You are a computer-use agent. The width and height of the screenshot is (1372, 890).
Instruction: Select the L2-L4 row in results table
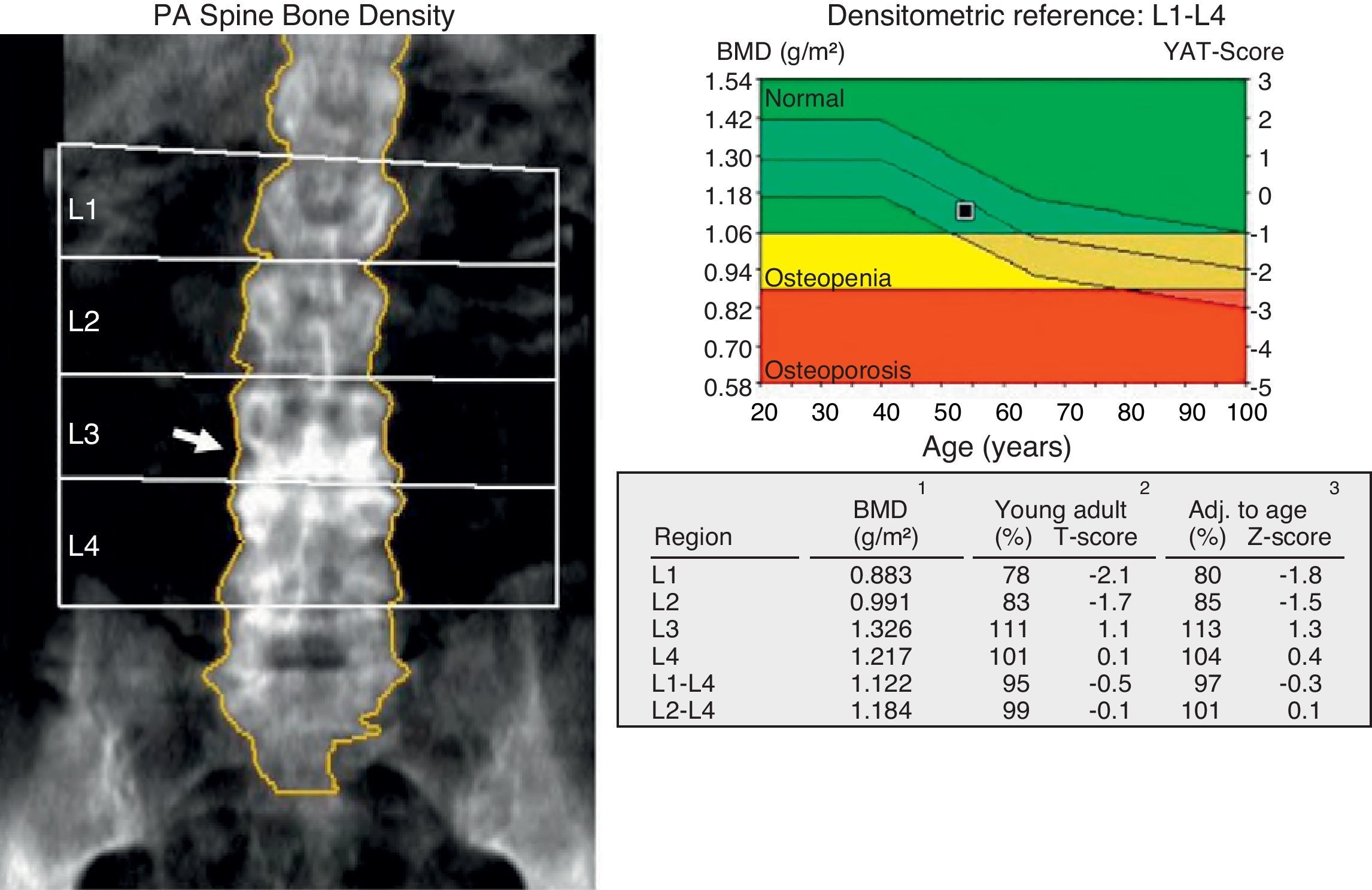683,710
